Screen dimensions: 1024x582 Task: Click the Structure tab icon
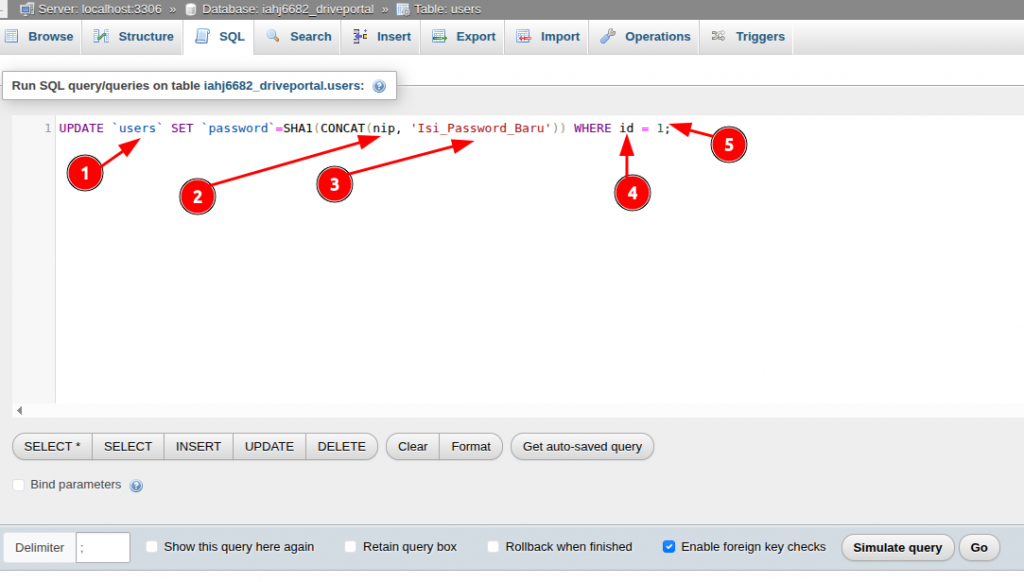(x=101, y=36)
